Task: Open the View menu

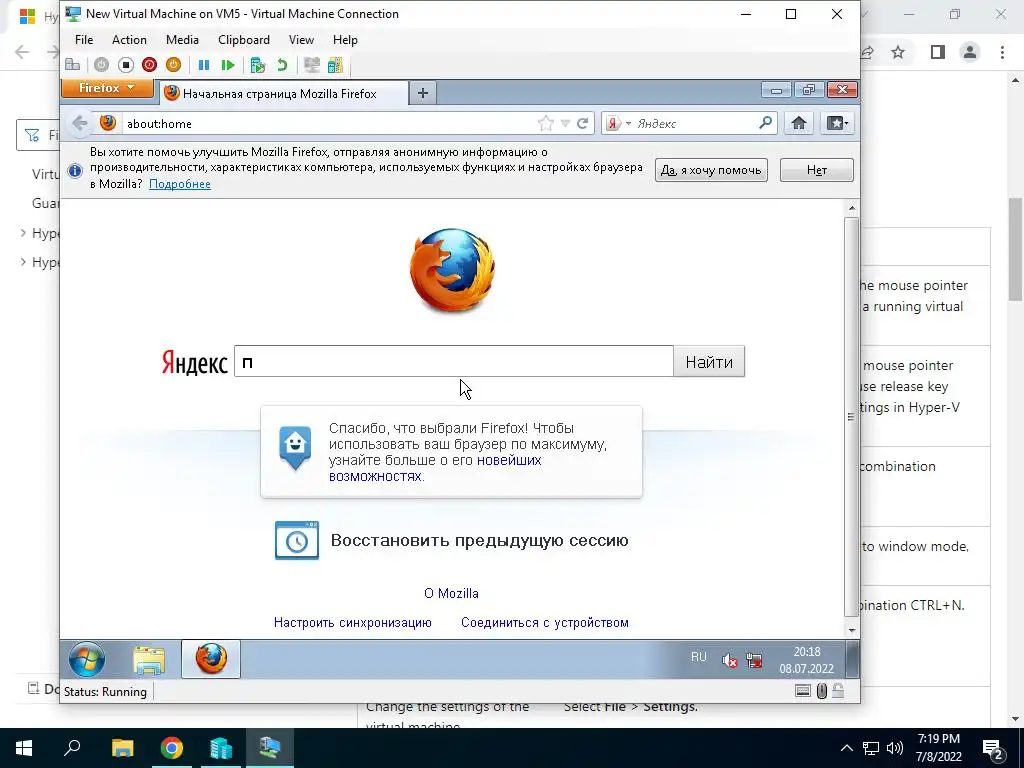Action: (301, 40)
